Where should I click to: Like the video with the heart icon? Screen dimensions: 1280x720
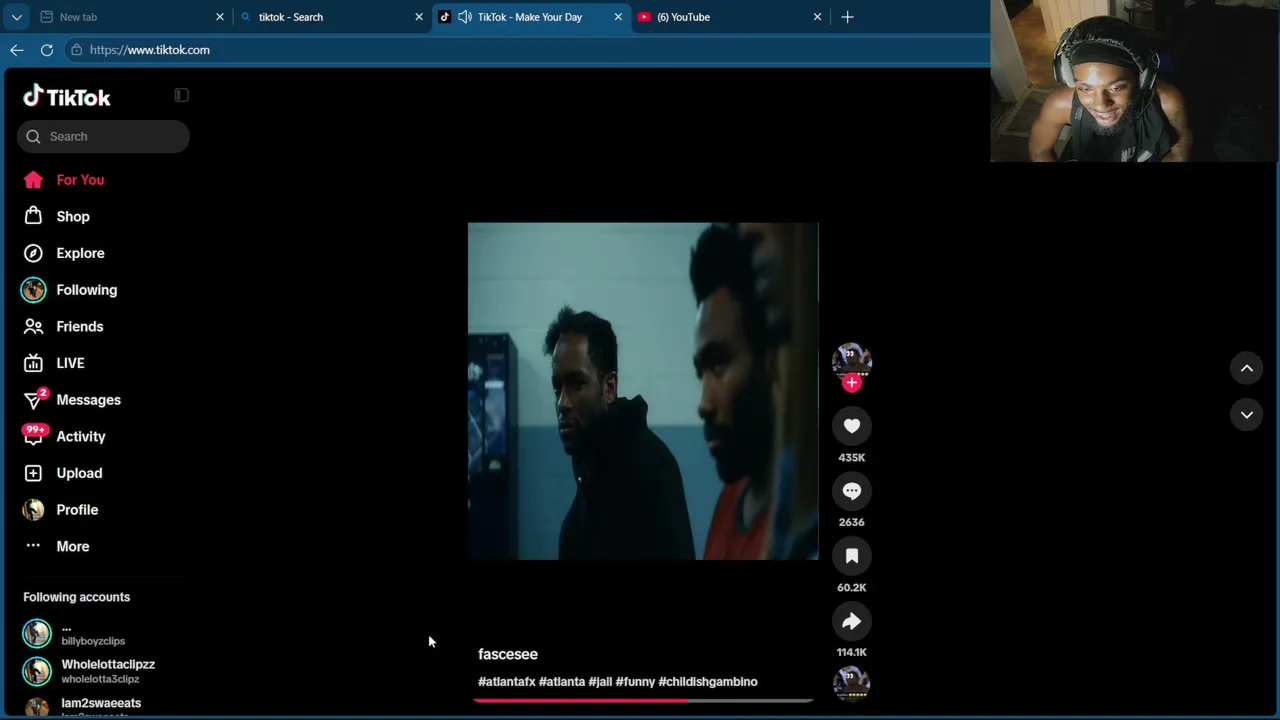(852, 426)
